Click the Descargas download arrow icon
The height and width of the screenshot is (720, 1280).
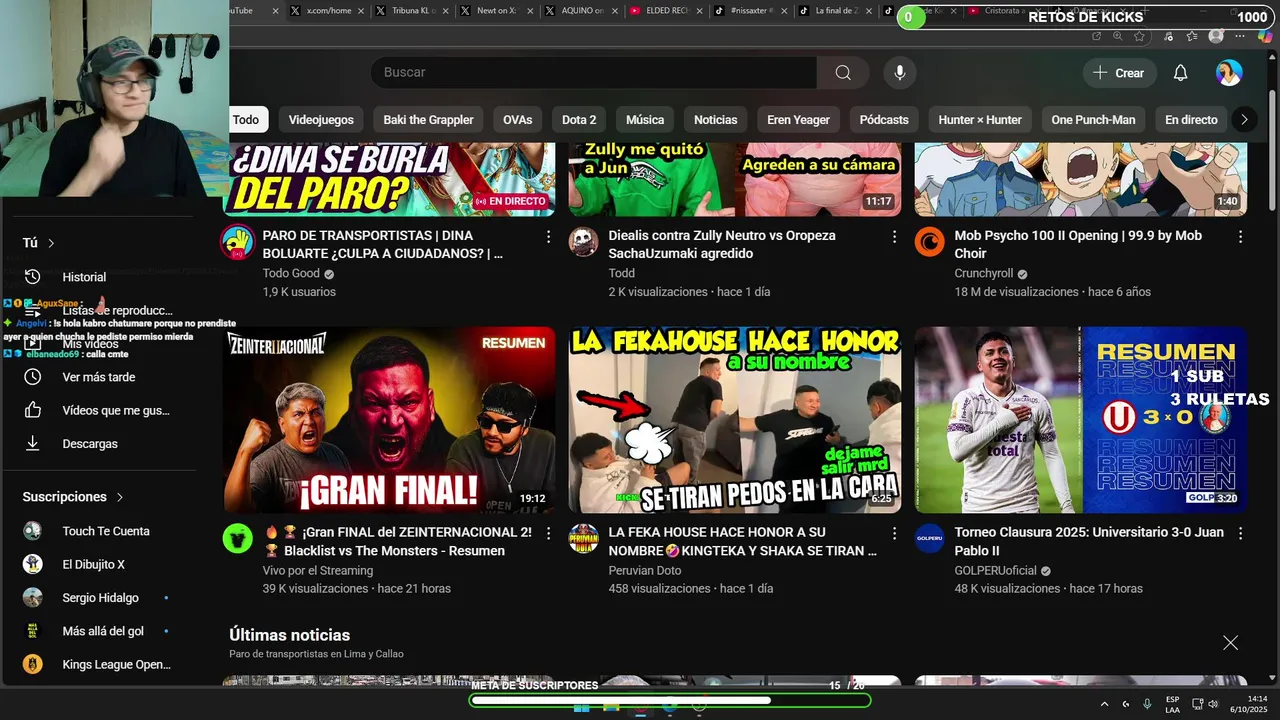click(x=33, y=443)
